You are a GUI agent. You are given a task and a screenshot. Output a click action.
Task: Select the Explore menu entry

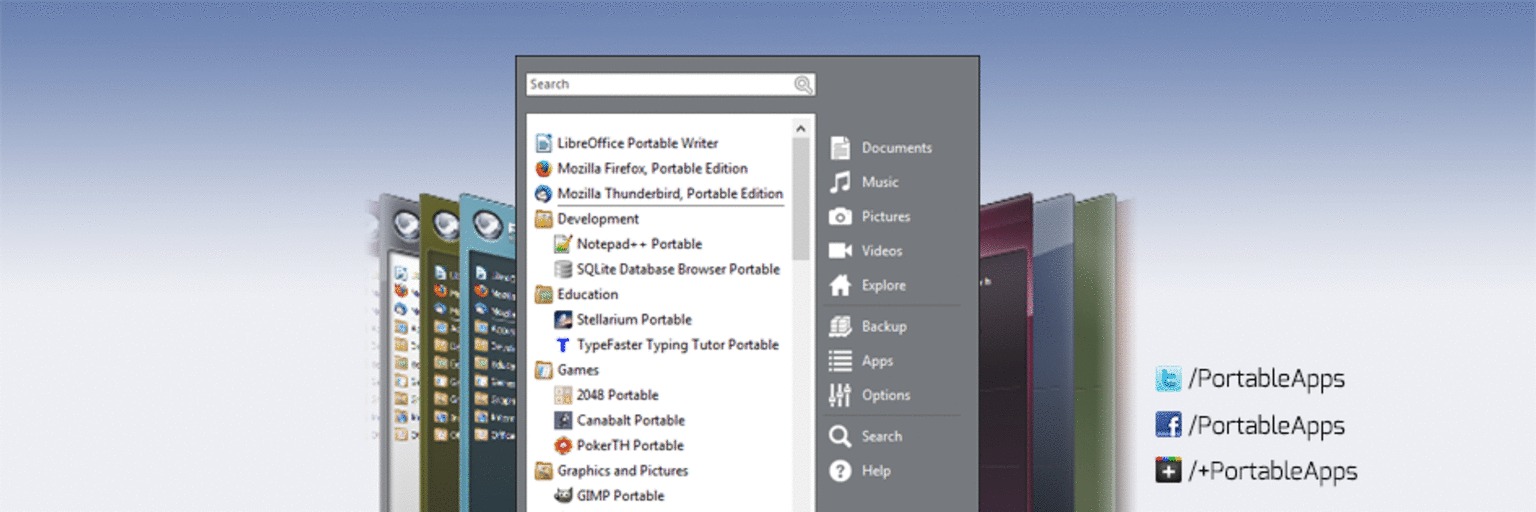click(884, 285)
